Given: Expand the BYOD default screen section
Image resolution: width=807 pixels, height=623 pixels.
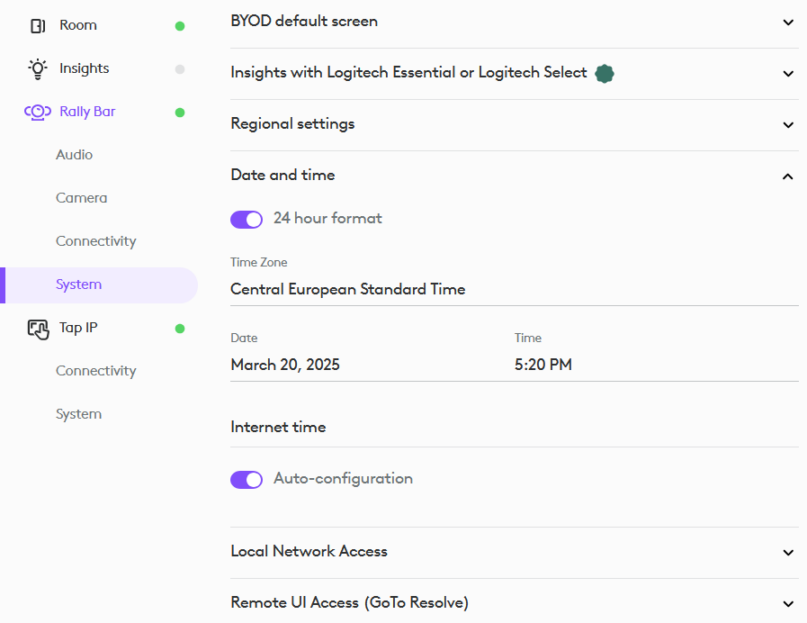Looking at the screenshot, I should pos(786,20).
